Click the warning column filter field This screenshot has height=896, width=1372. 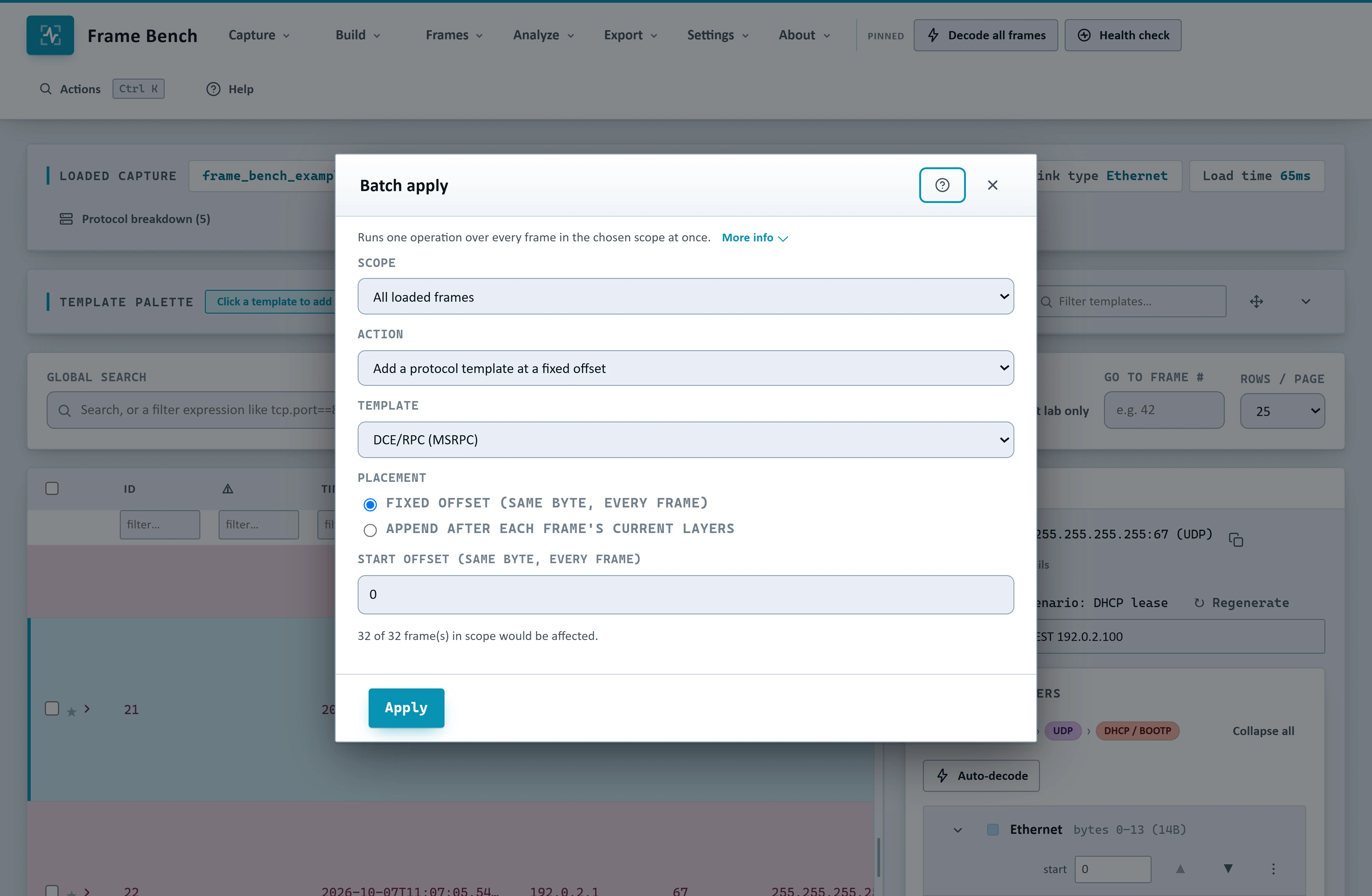(x=258, y=524)
